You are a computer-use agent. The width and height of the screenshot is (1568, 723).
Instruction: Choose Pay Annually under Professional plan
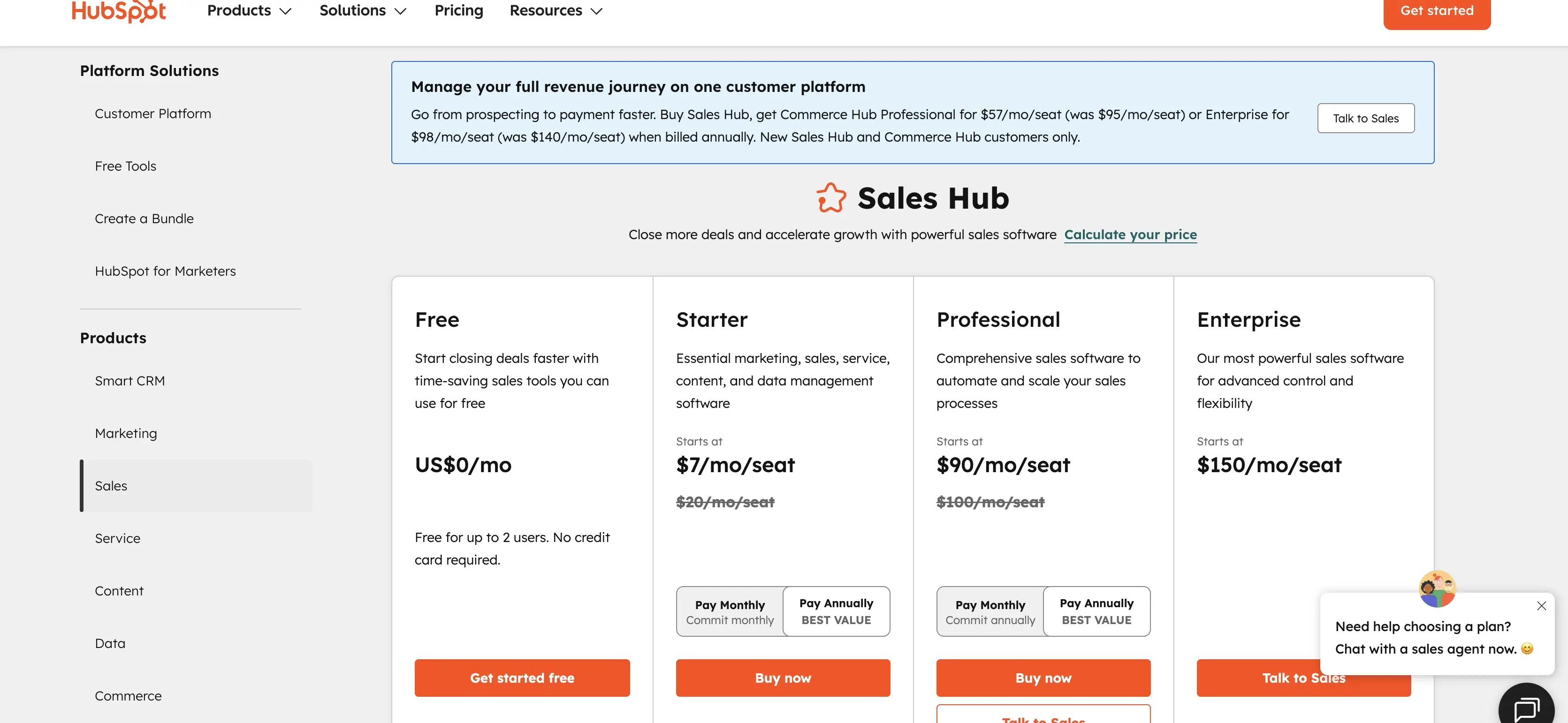1097,611
